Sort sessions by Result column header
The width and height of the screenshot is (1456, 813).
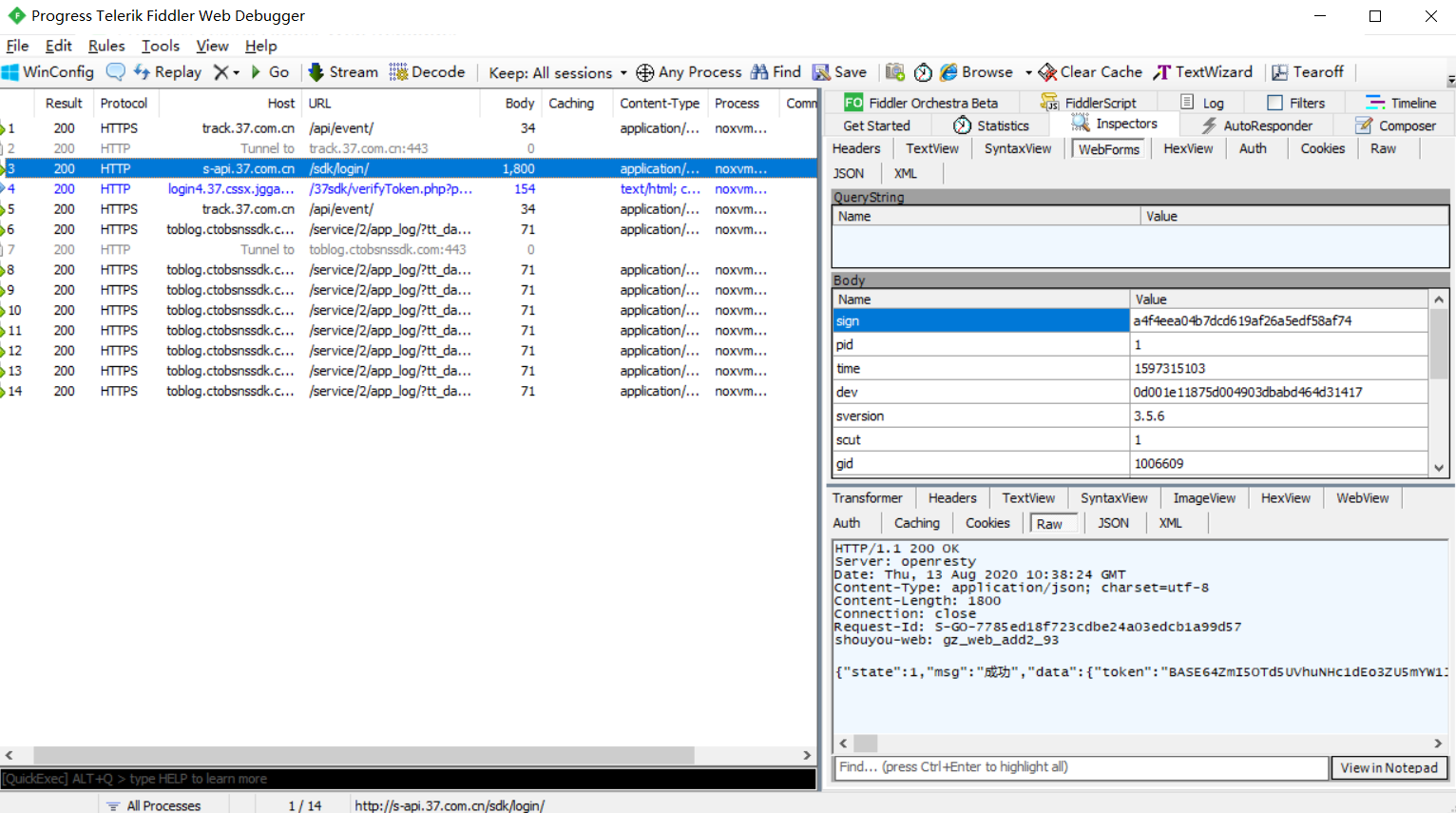64,103
